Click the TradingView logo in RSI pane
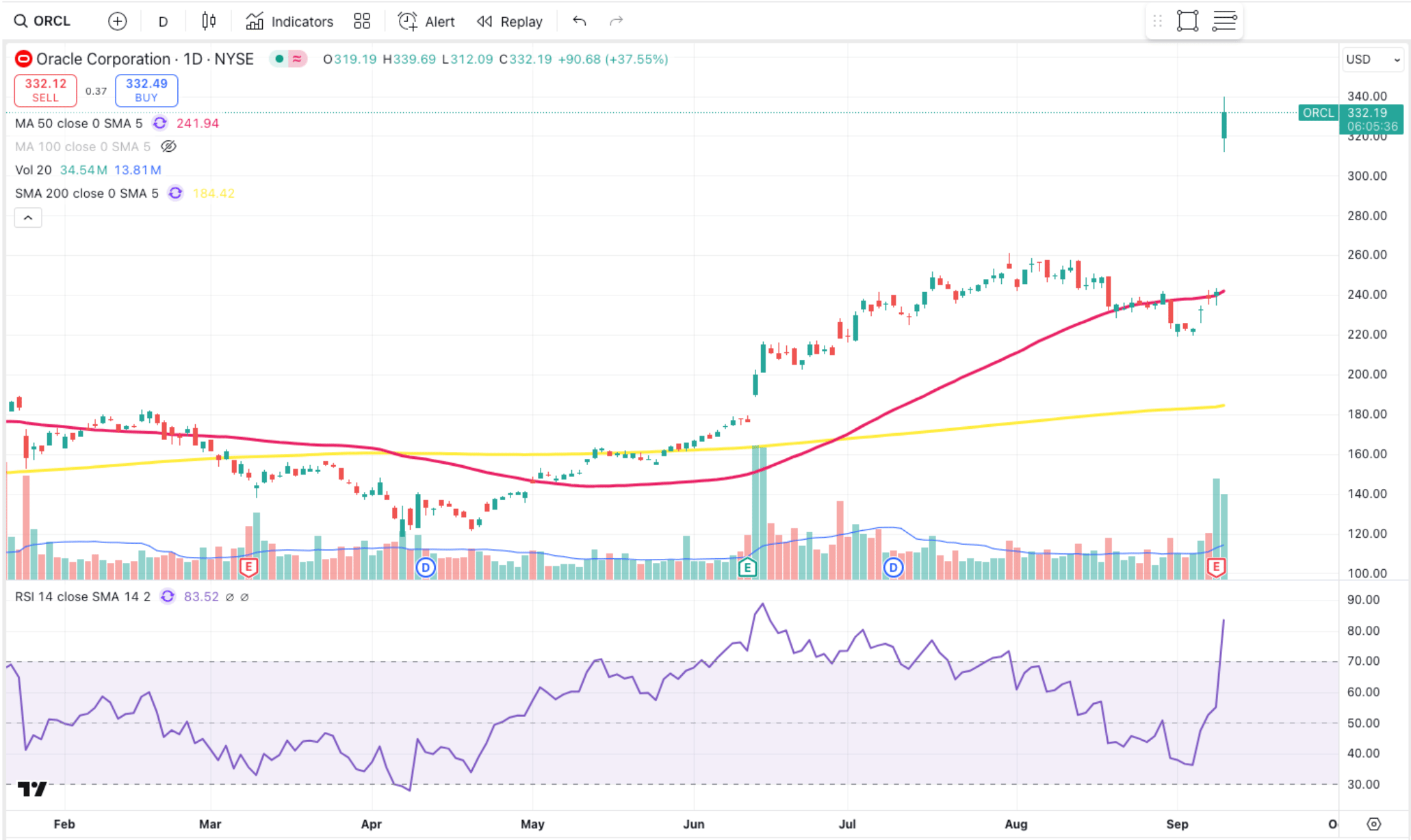Image resolution: width=1411 pixels, height=840 pixels. point(32,789)
